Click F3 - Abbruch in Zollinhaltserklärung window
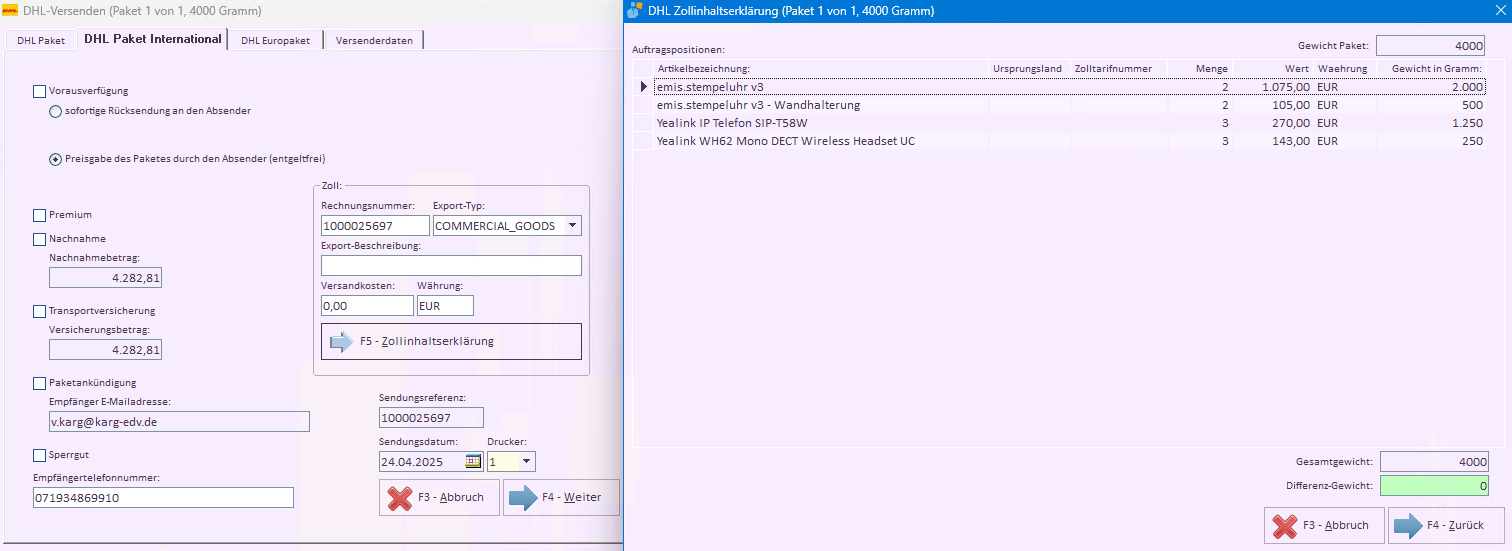This screenshot has height=551, width=1512. pos(1324,525)
